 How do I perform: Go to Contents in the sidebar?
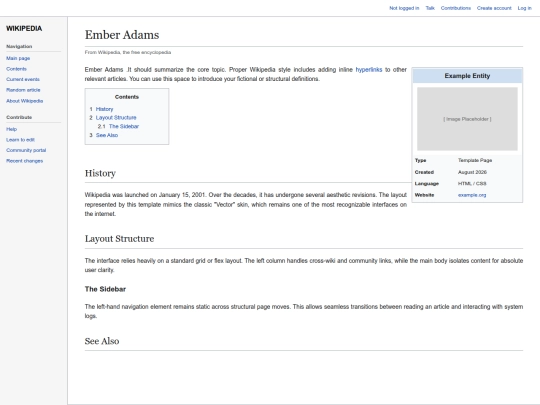16,69
